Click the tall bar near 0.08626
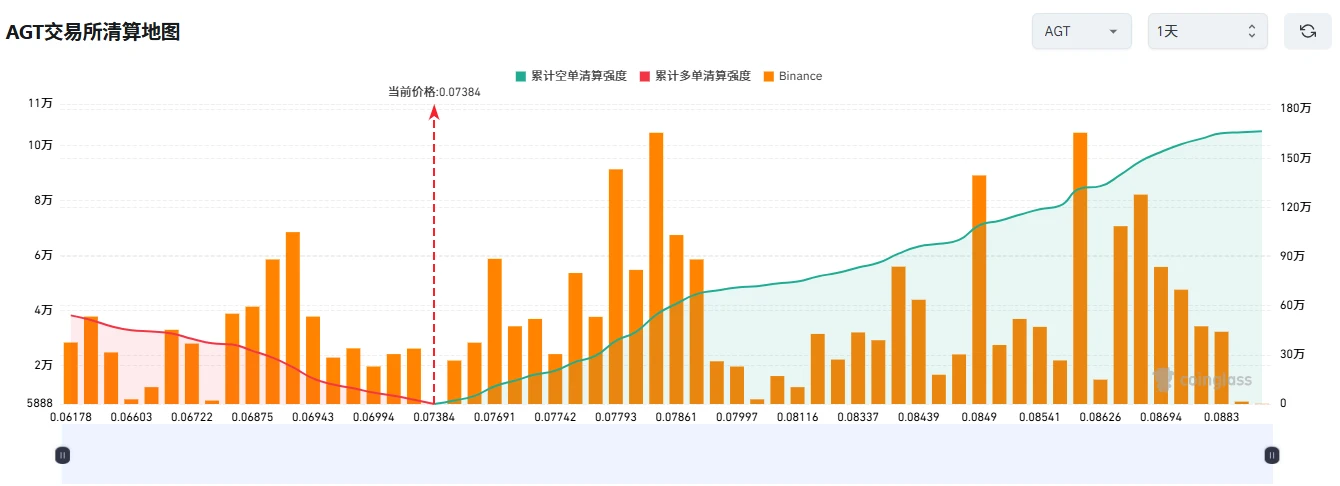This screenshot has width=1340, height=486. pos(1080,268)
